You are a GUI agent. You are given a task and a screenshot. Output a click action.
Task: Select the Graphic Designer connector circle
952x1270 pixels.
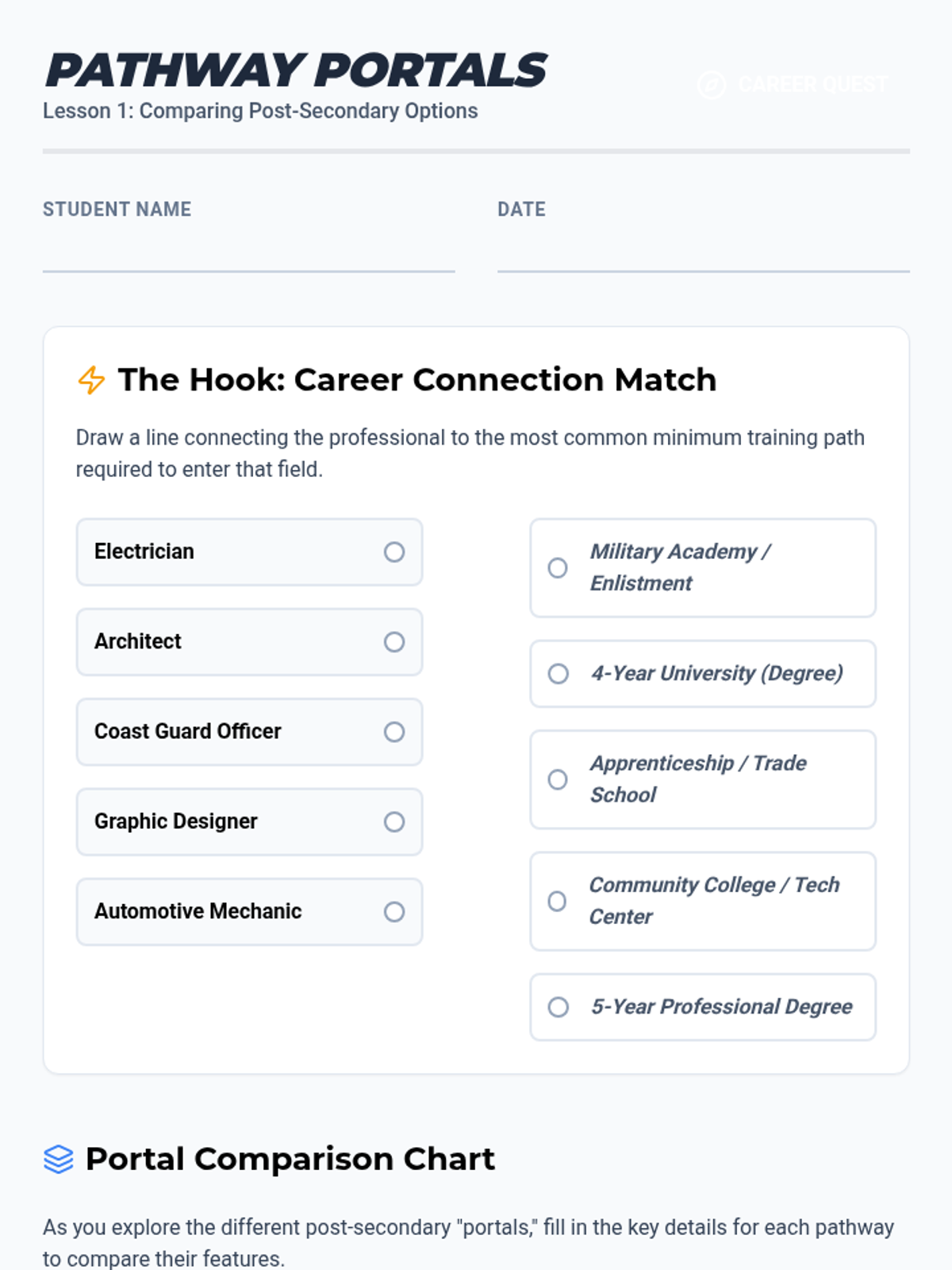(394, 822)
